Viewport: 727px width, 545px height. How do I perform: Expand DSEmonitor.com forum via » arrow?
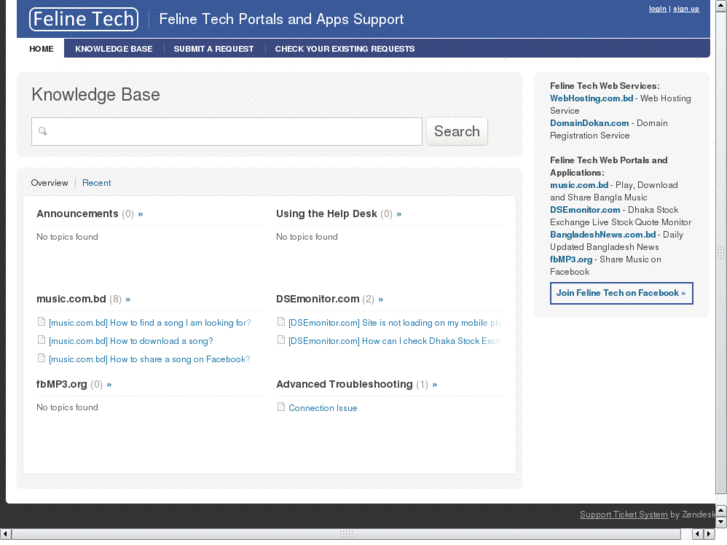point(381,300)
